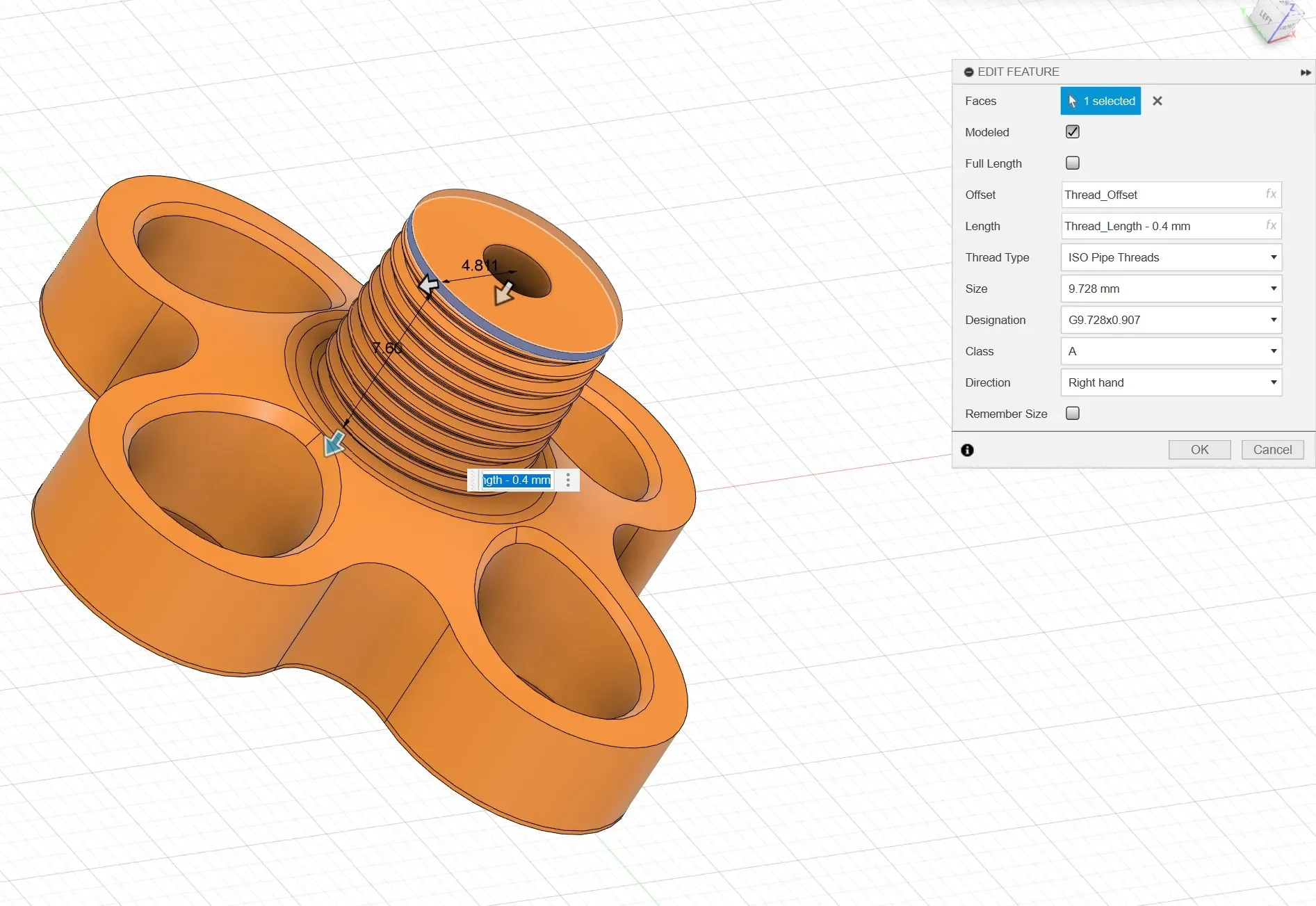Click the white offset arrow manipulator
1316x906 pixels.
coord(429,284)
